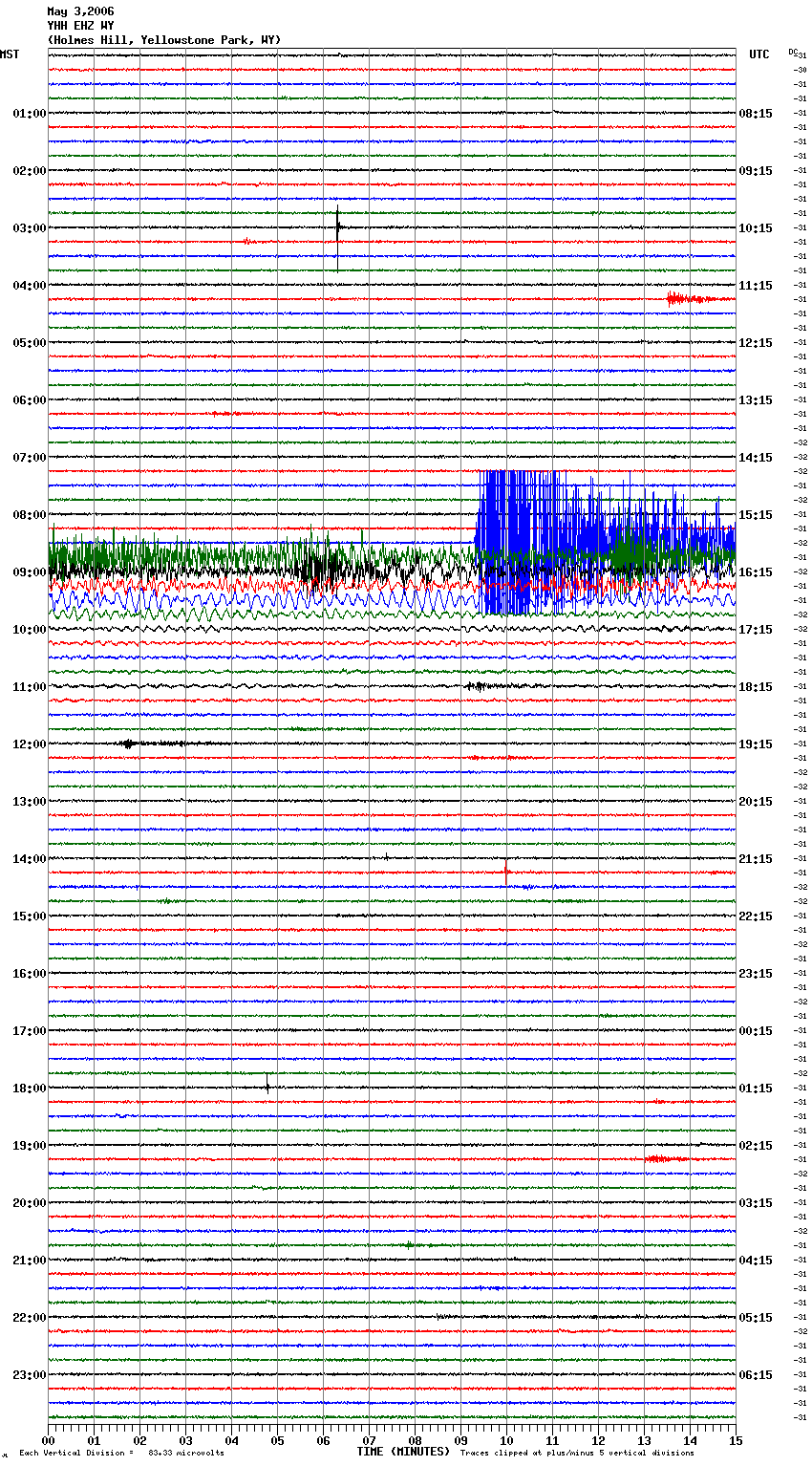The height and width of the screenshot is (1466, 812).
Task: Select the 23:15 UTC time label
Action: click(756, 974)
